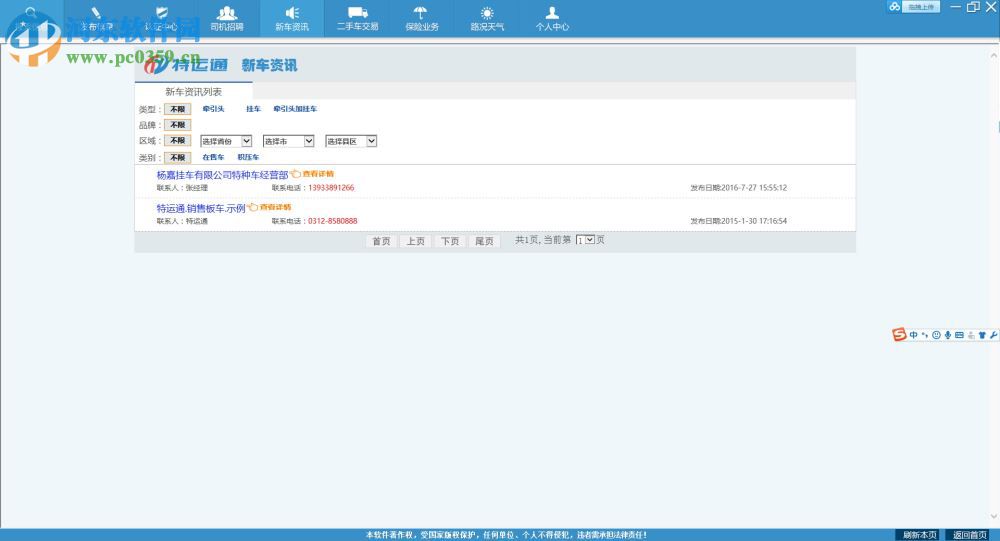This screenshot has width=1000, height=541.
Task: Click contact name 张经理
Action: [196, 188]
